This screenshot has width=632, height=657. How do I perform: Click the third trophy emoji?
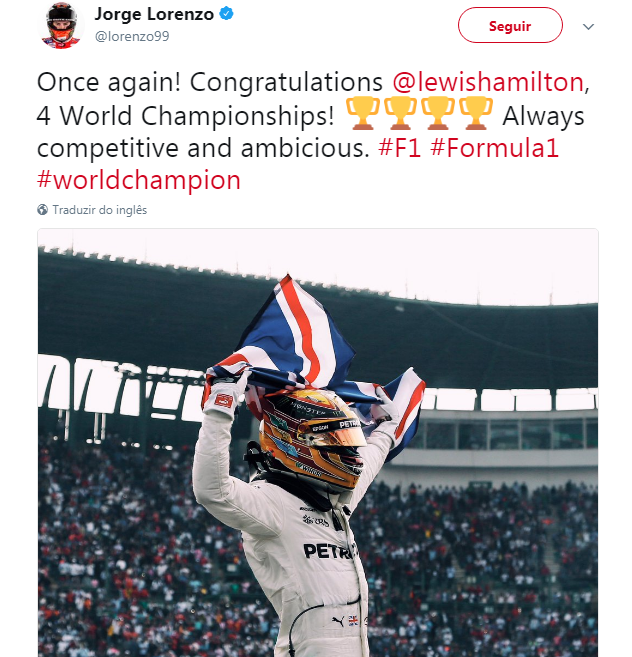pos(438,116)
